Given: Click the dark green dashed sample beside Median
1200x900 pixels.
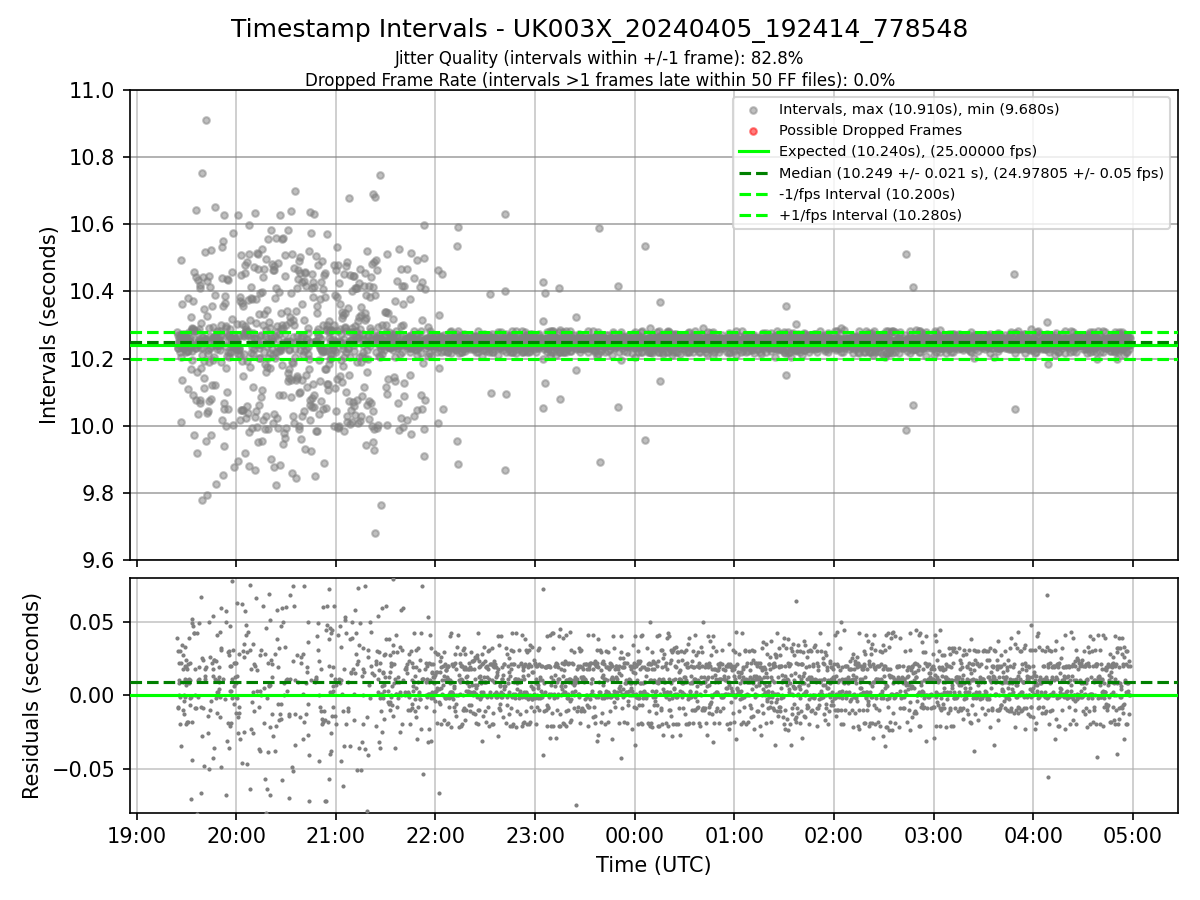Looking at the screenshot, I should [754, 173].
